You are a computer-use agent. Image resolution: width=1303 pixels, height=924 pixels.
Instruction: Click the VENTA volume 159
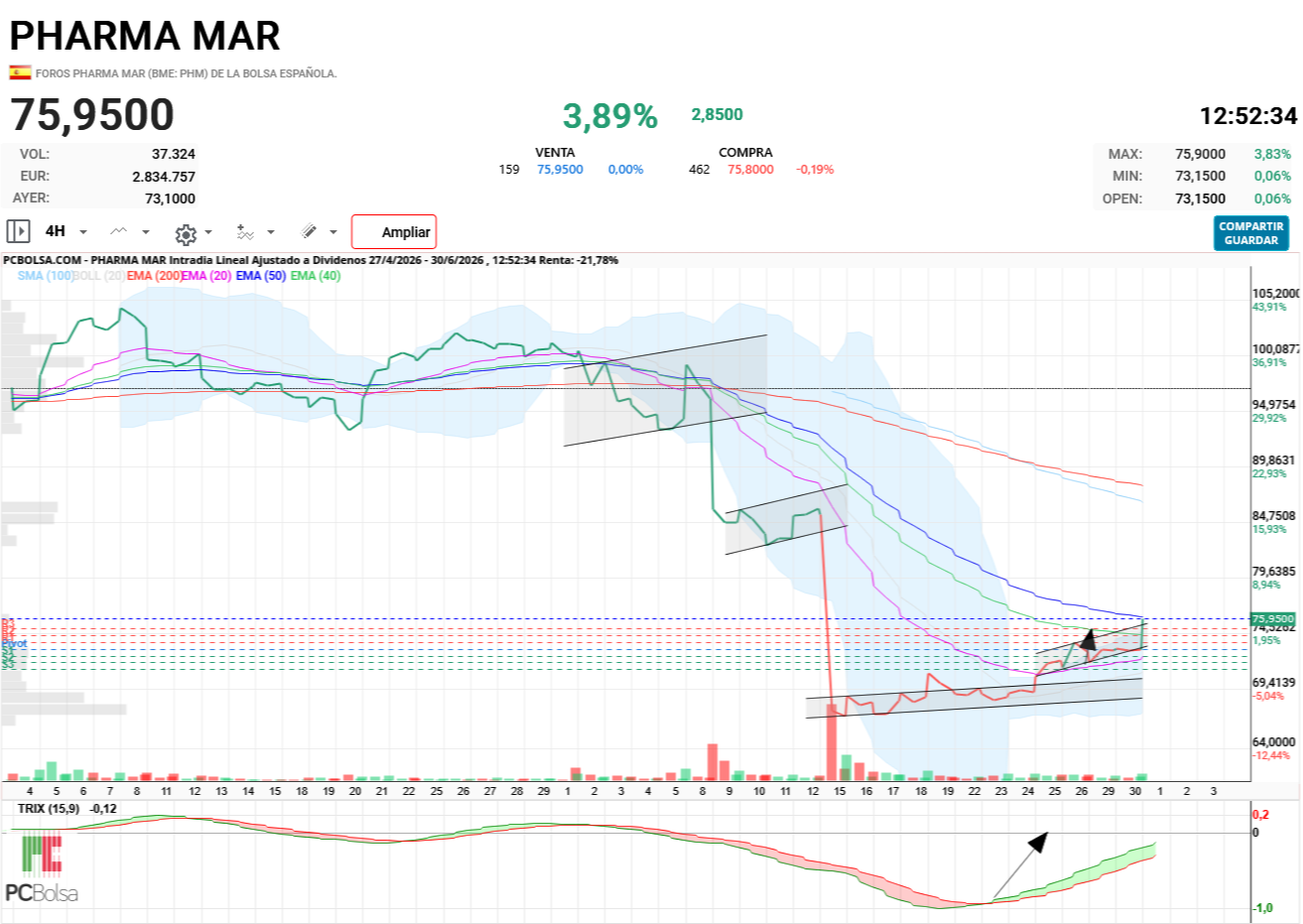pos(509,170)
